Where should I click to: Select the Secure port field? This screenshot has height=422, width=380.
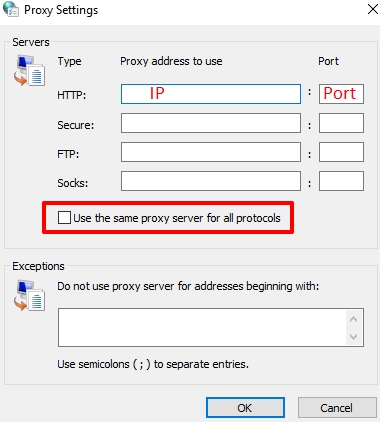(341, 123)
